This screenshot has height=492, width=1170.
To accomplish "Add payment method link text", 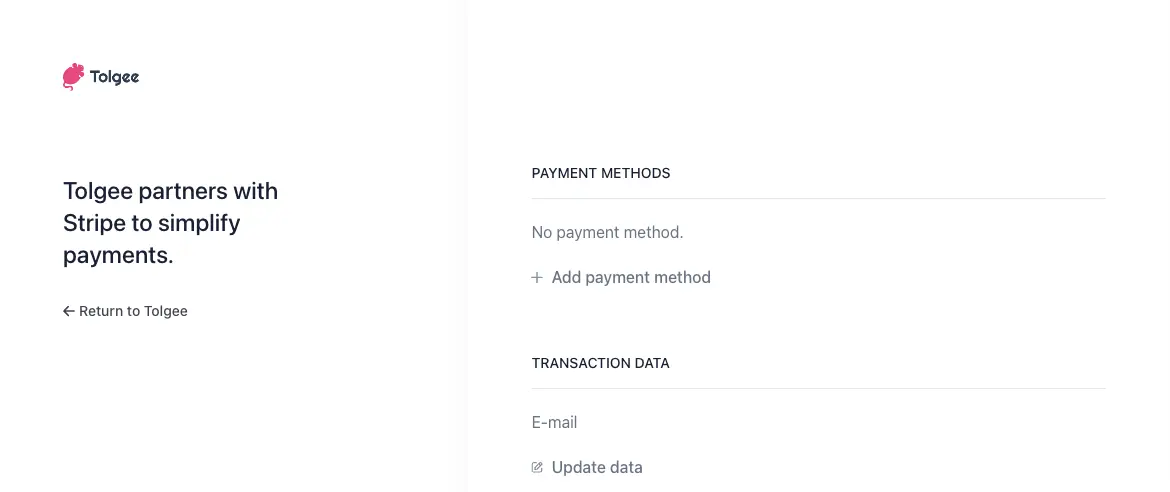I will point(631,278).
